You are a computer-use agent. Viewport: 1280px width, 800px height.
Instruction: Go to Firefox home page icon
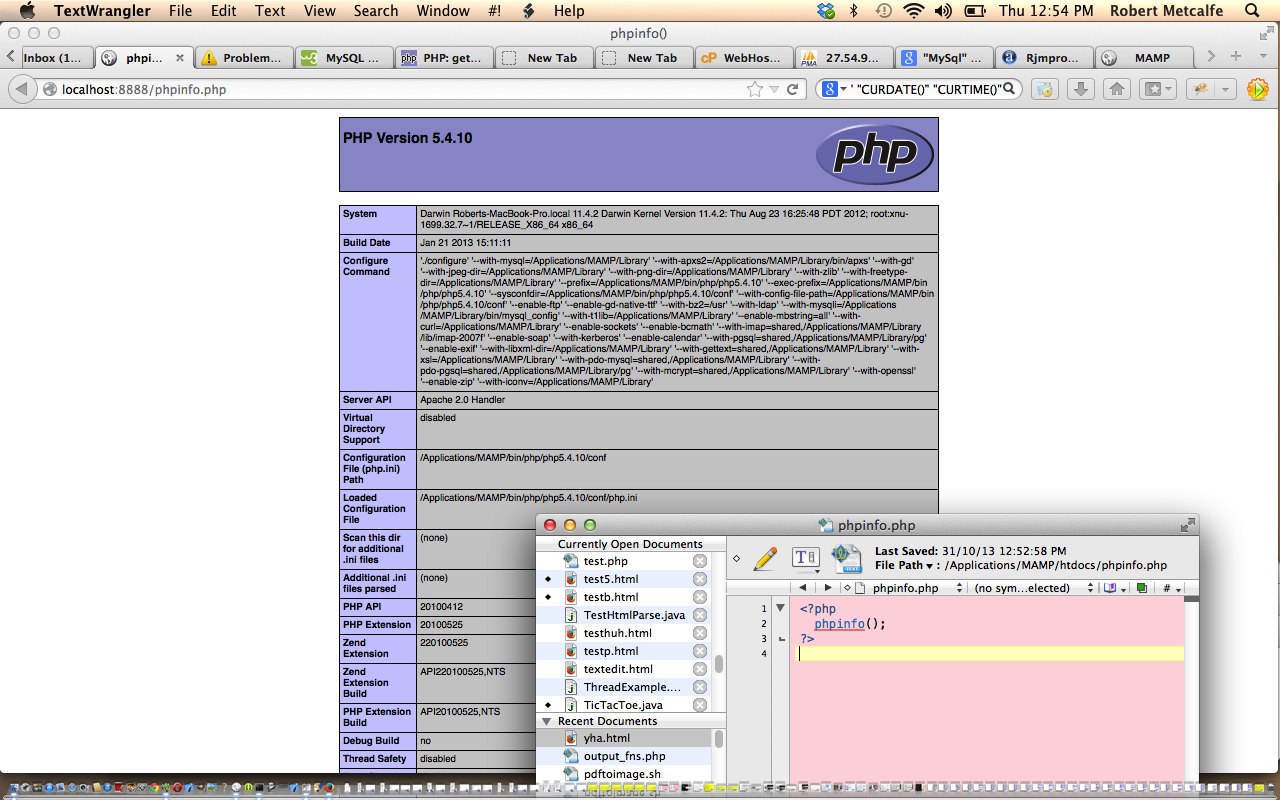click(1117, 89)
